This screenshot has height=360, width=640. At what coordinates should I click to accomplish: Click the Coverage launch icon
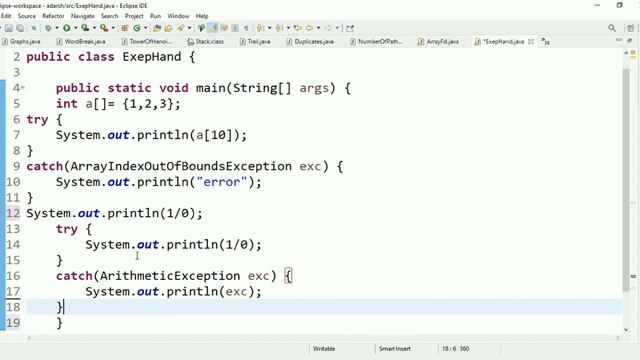pyautogui.click(x=85, y=28)
